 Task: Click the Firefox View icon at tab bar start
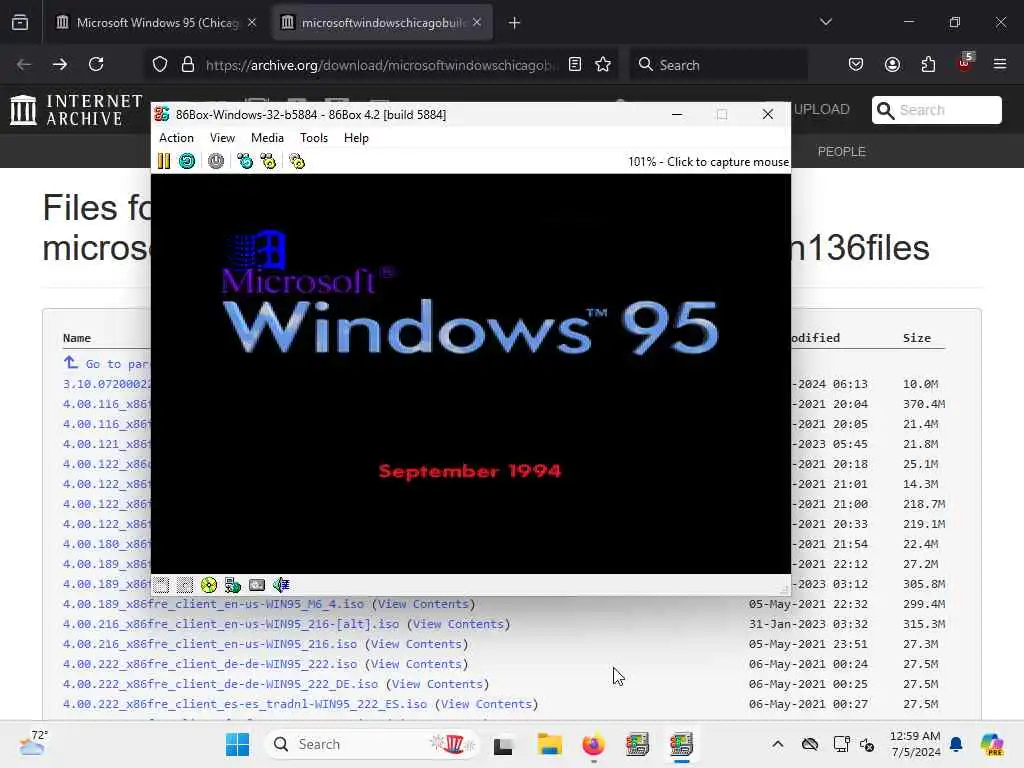point(20,23)
